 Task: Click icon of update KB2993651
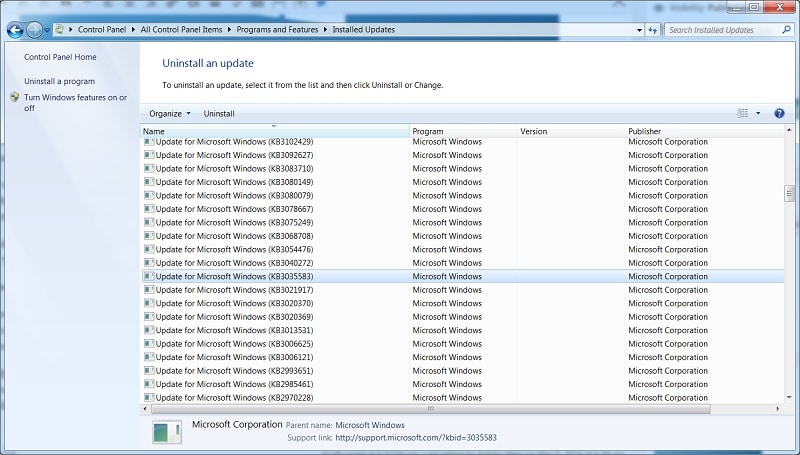(x=149, y=371)
